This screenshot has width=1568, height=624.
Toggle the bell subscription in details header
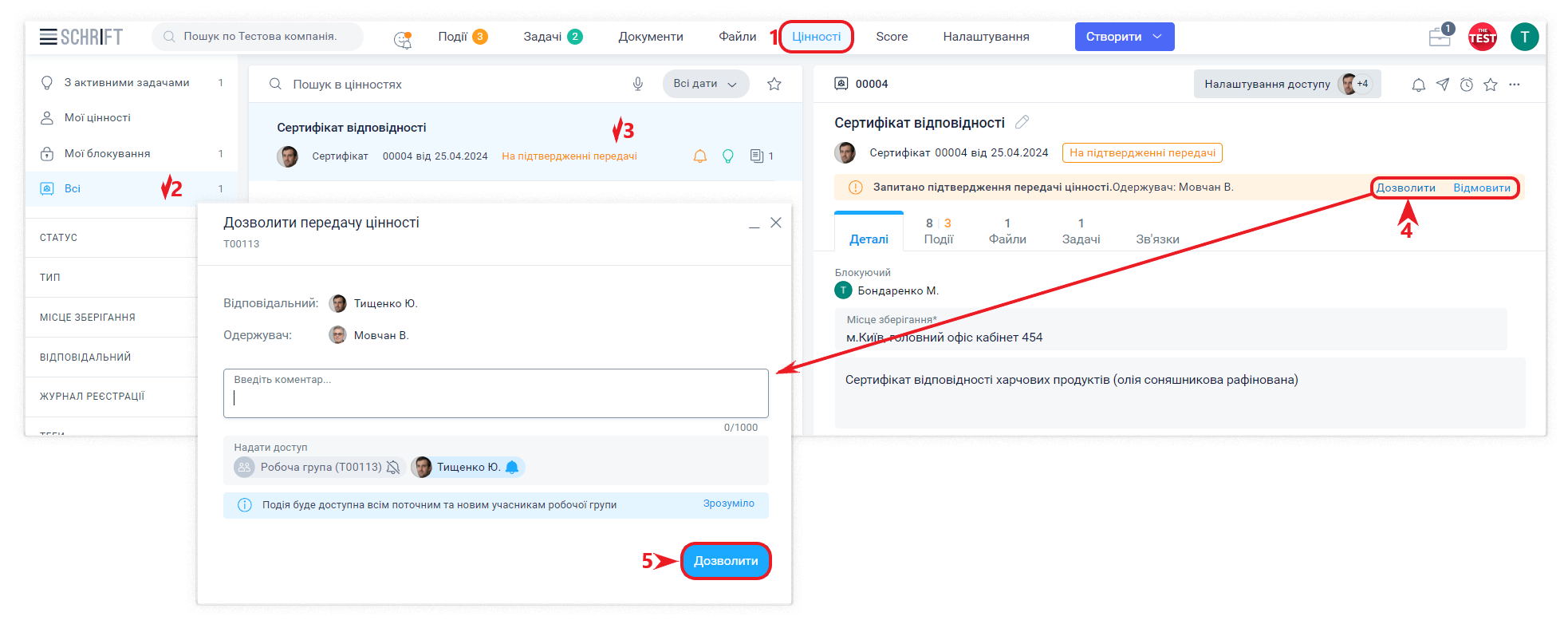pos(1418,85)
